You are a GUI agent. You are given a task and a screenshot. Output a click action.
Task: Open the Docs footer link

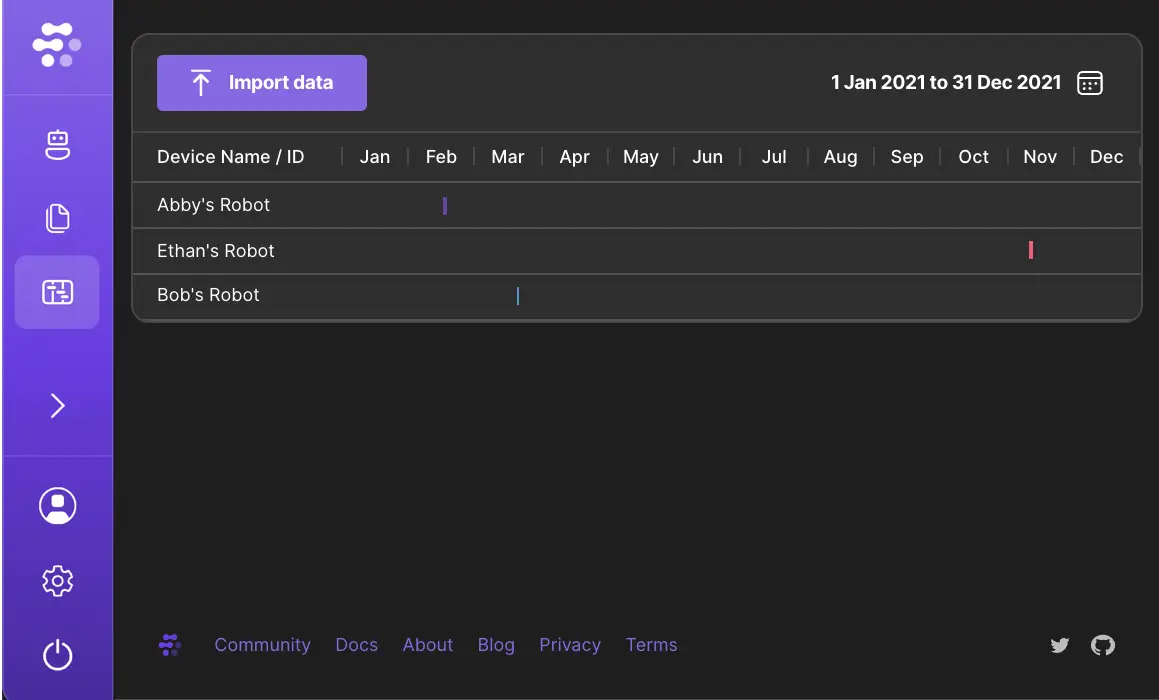coord(356,645)
